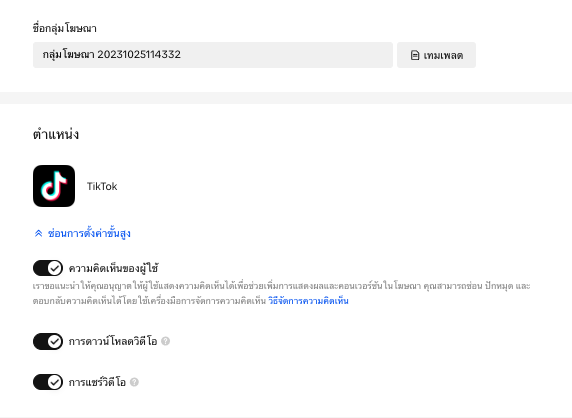Viewport: 572px width, 418px height.
Task: Open the เทมเพลต template button
Action: (x=436, y=55)
